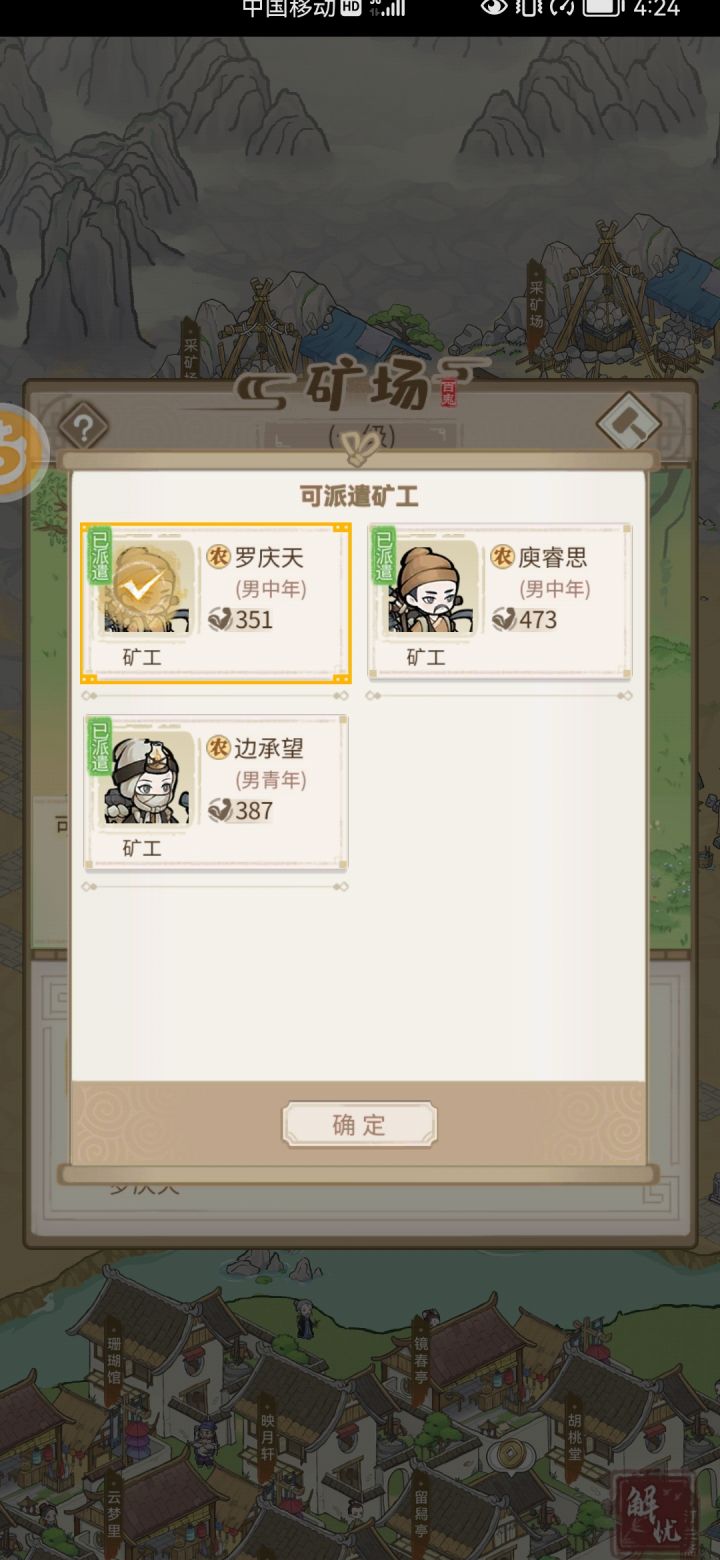Viewport: 720px width, 1560px height.
Task: Confirm selection with the 确定 button
Action: (x=359, y=1124)
